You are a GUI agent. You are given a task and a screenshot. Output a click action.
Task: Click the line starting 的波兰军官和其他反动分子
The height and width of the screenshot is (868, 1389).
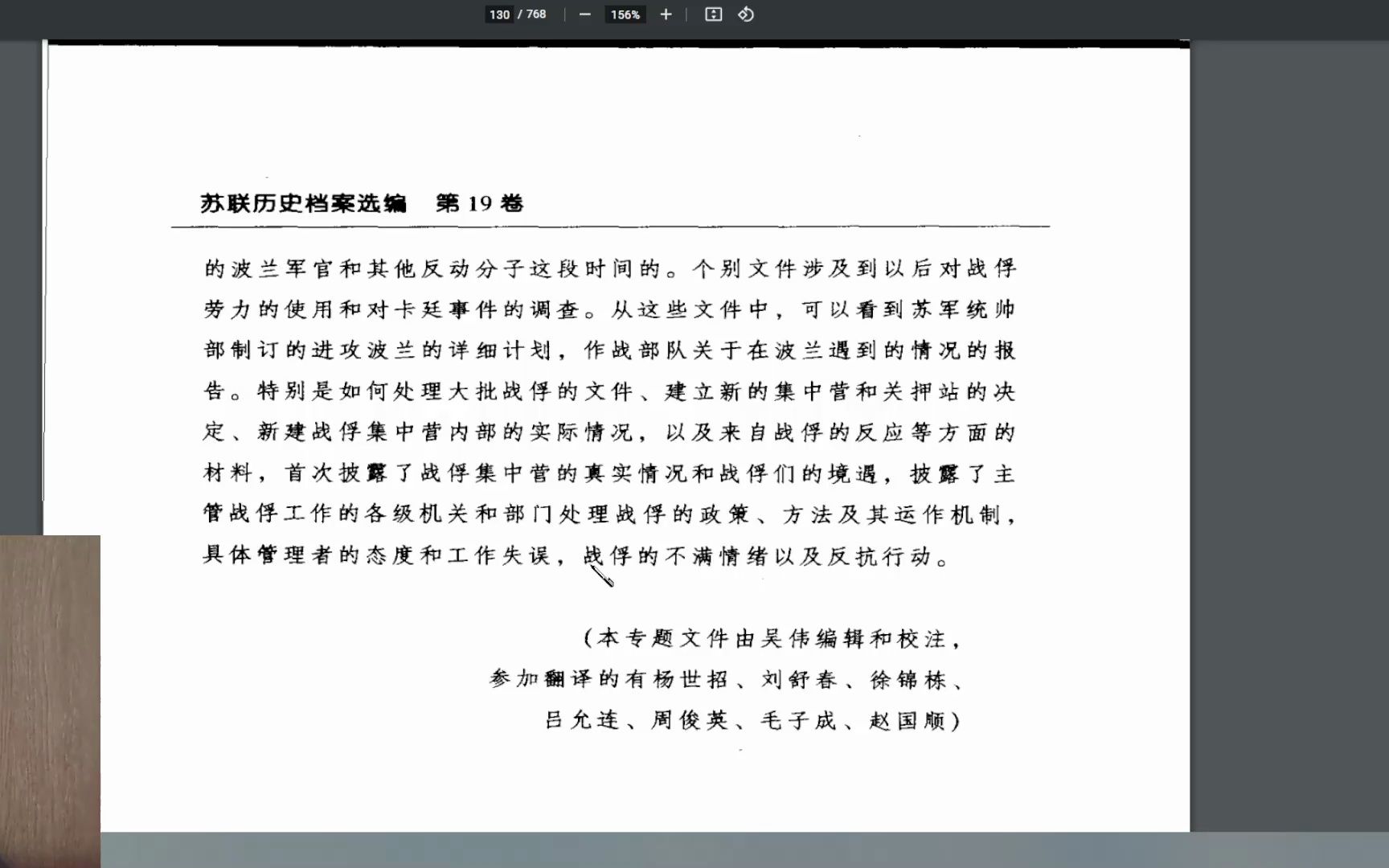[610, 268]
